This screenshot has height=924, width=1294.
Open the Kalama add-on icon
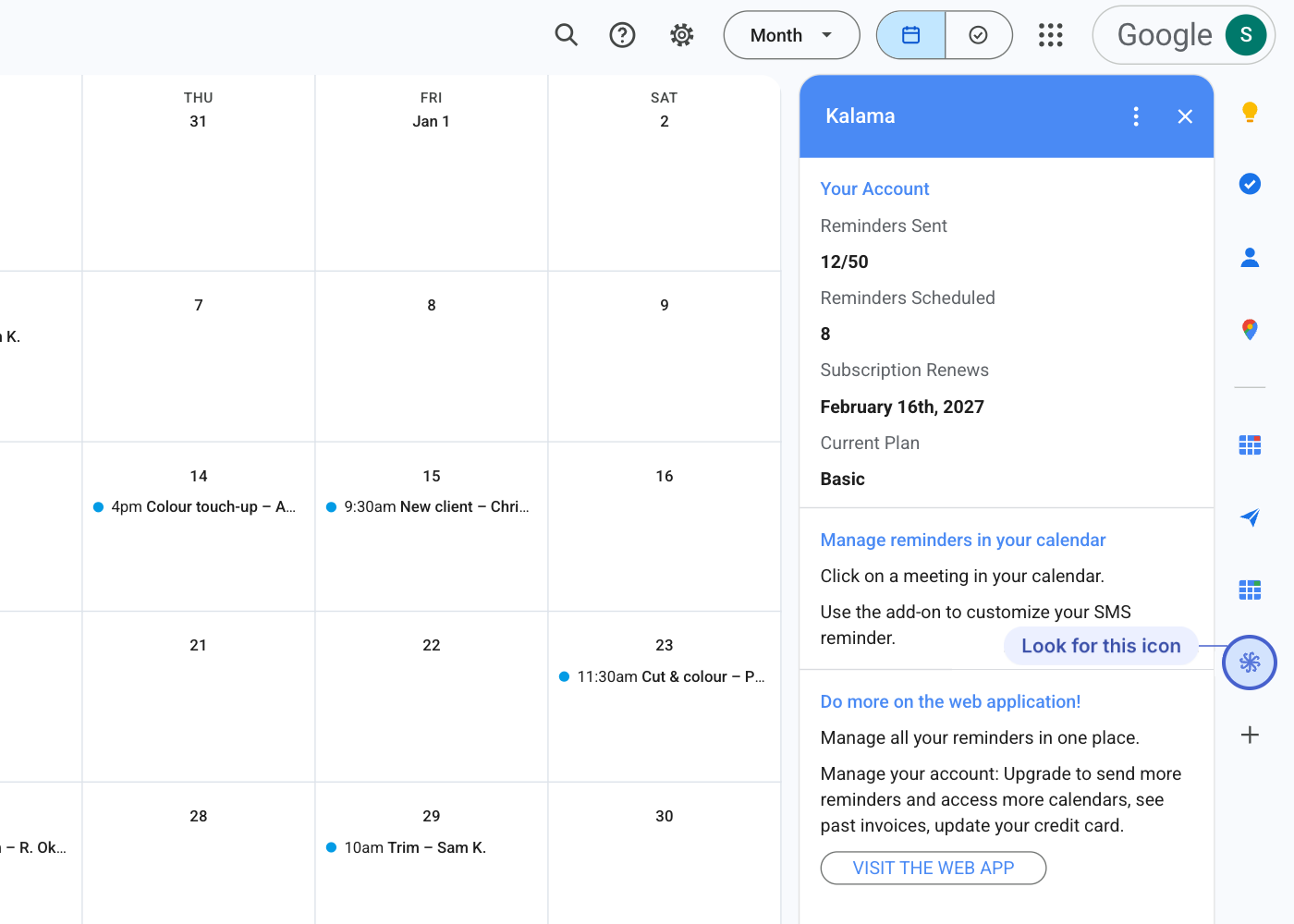1250,663
